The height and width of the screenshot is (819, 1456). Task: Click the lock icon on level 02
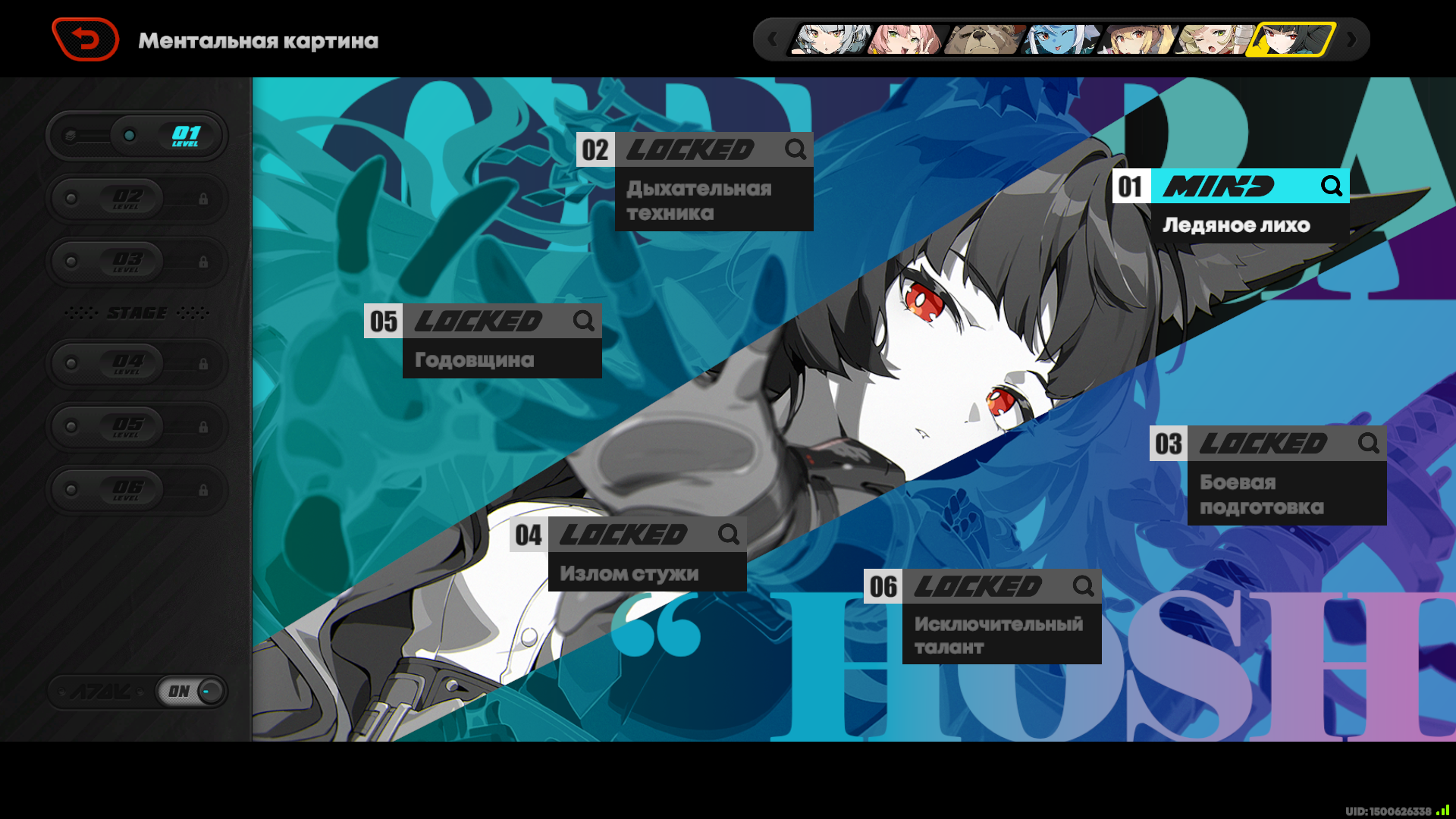(203, 199)
